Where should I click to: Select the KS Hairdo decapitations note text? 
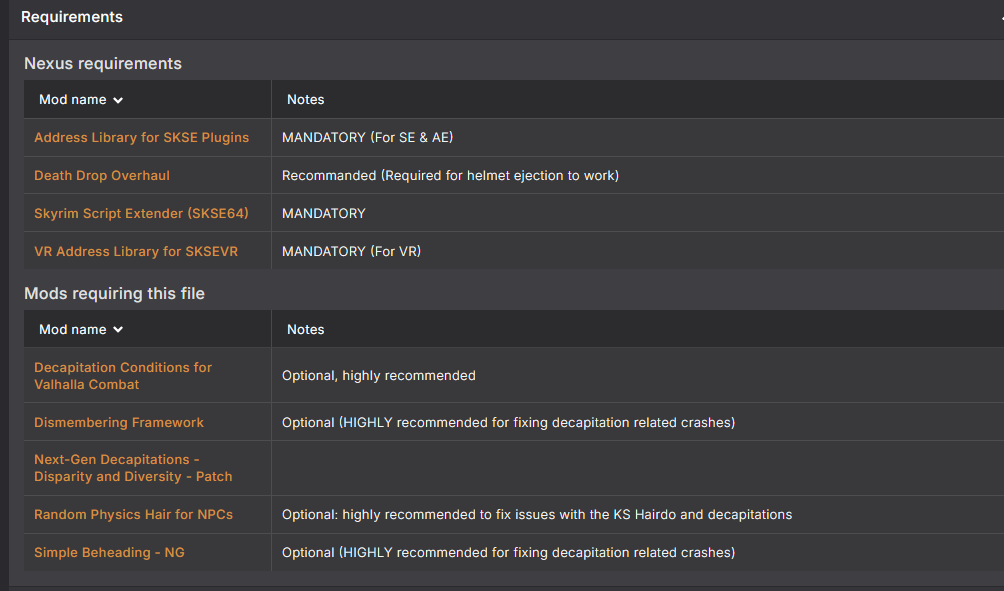click(x=537, y=515)
